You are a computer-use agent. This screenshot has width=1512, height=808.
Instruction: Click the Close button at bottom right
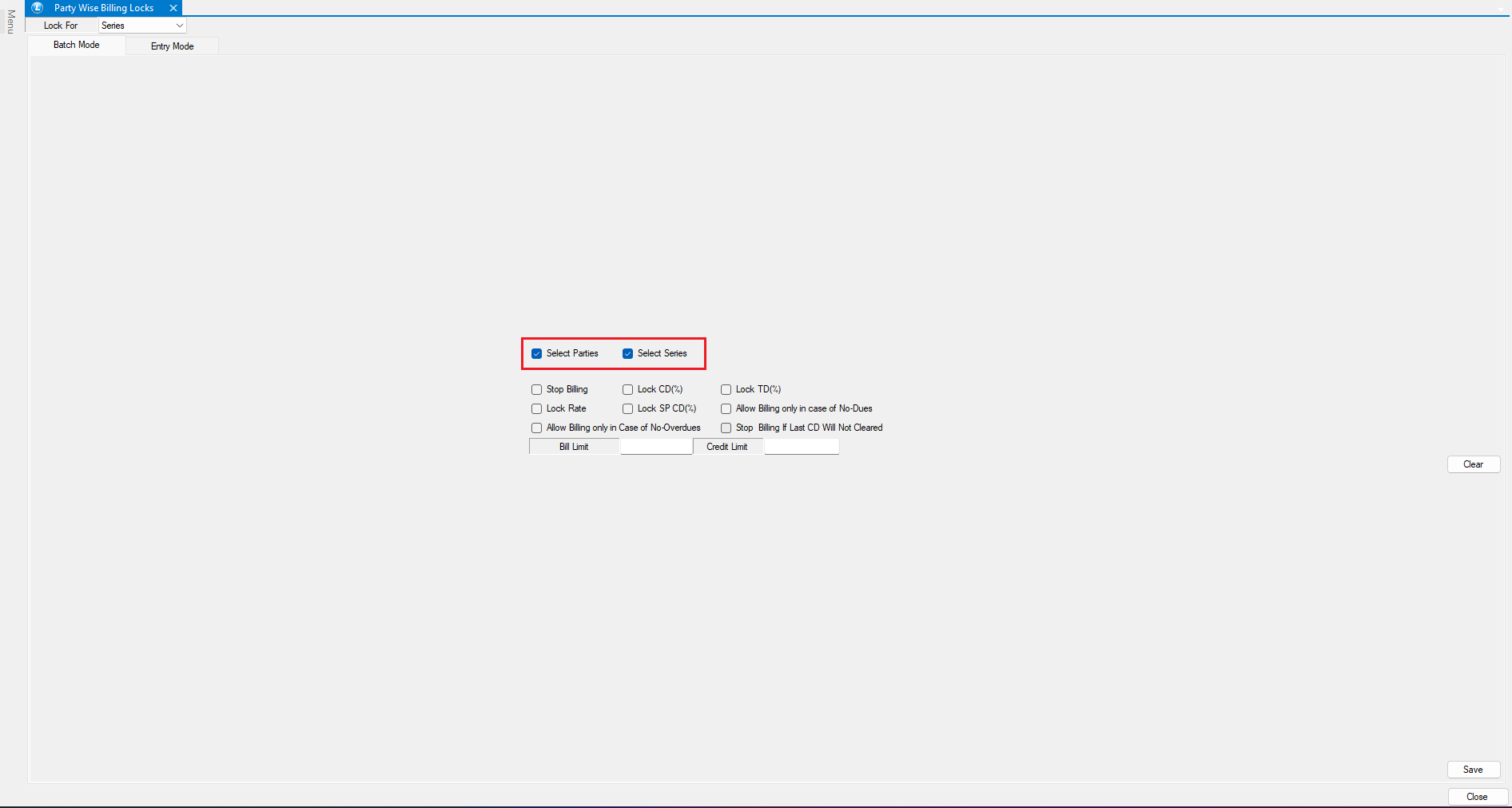pos(1477,797)
